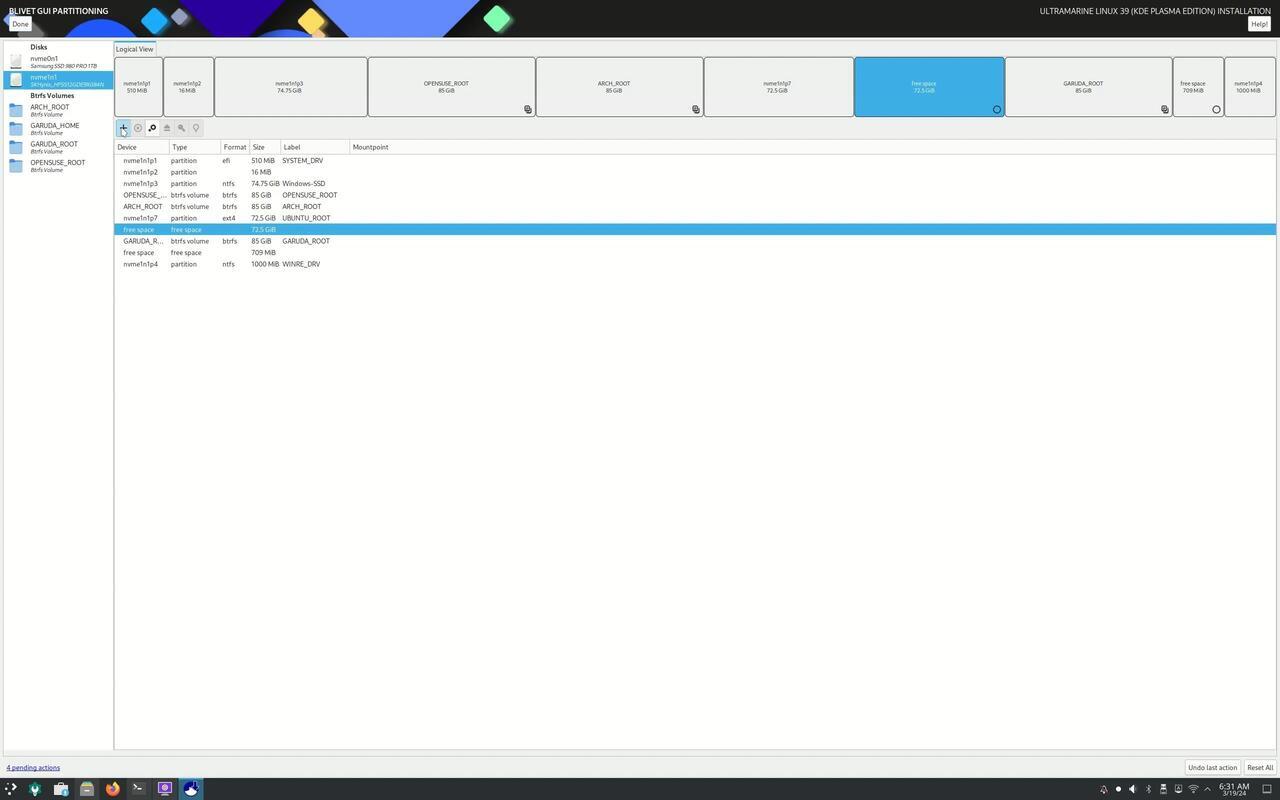This screenshot has width=1280, height=800.
Task: Select the nvme1n1p7 UBUNTU_ROOT table row
Action: (x=695, y=218)
